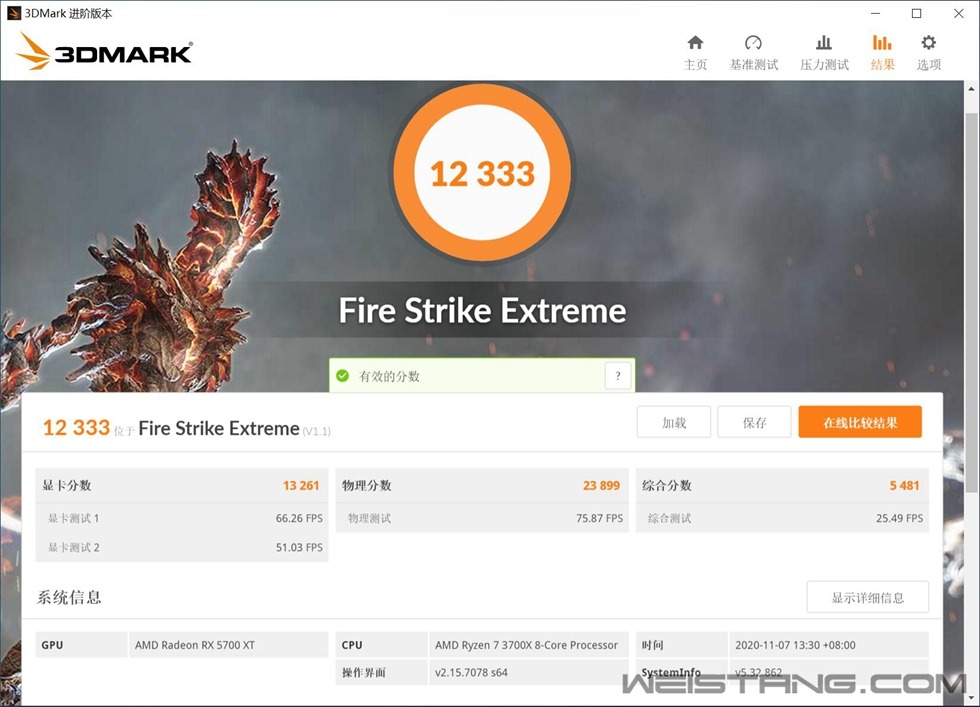
Task: Compare results online with orange button
Action: [x=859, y=422]
